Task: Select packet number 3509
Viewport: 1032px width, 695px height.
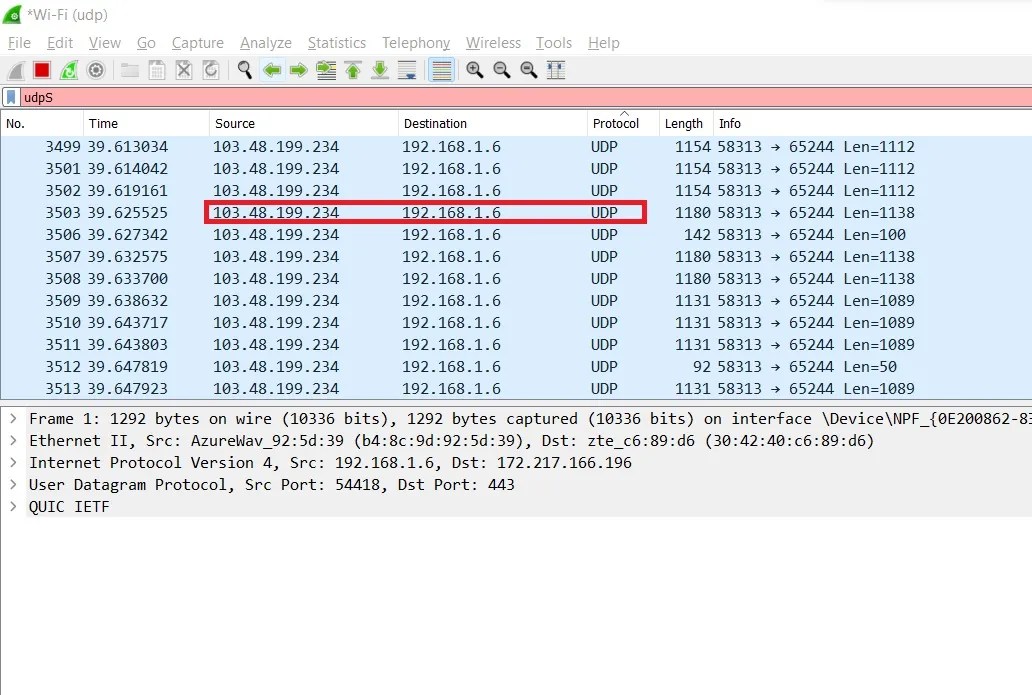Action: click(516, 301)
